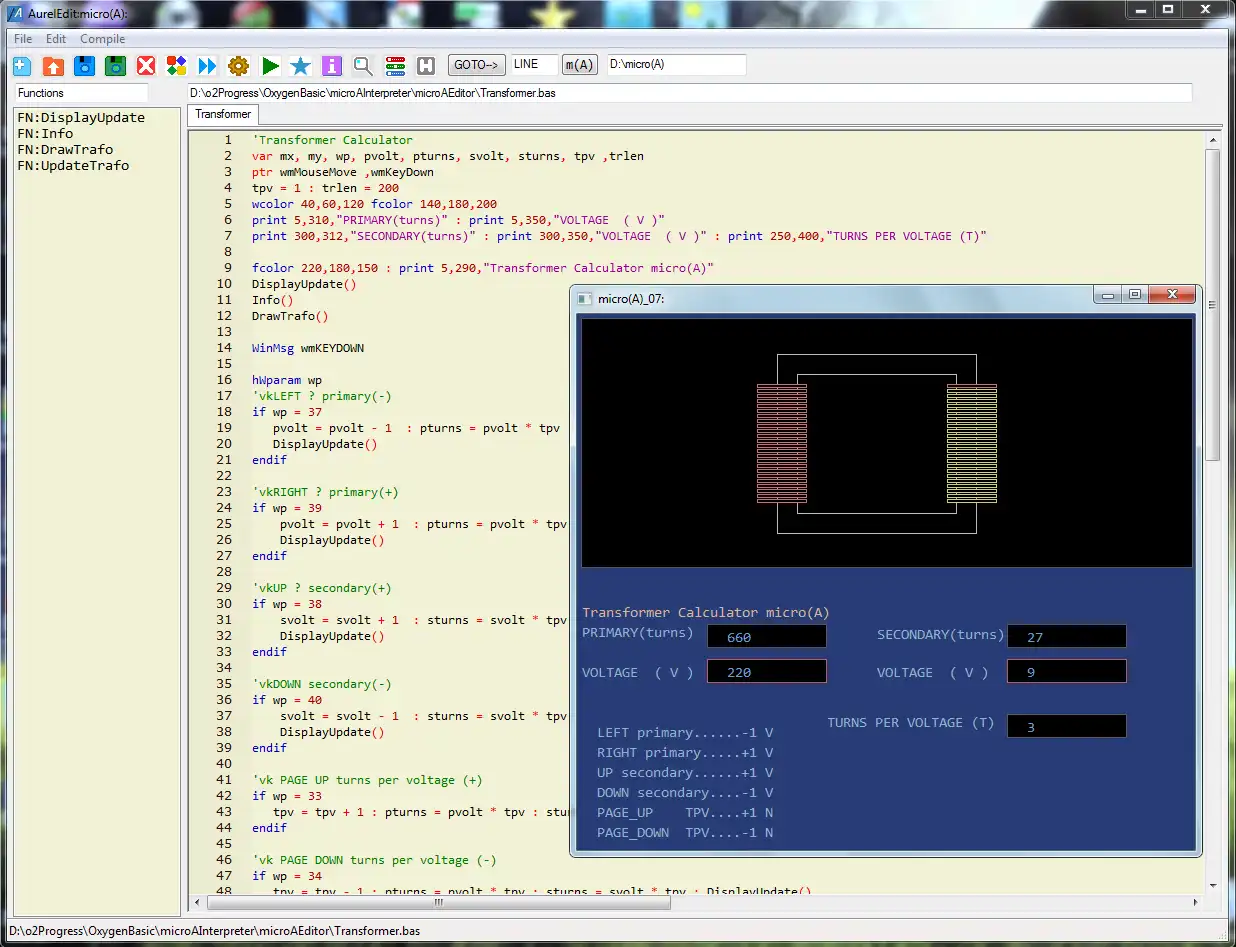The height and width of the screenshot is (947, 1236).
Task: Click the orange gear compile icon
Action: click(238, 66)
